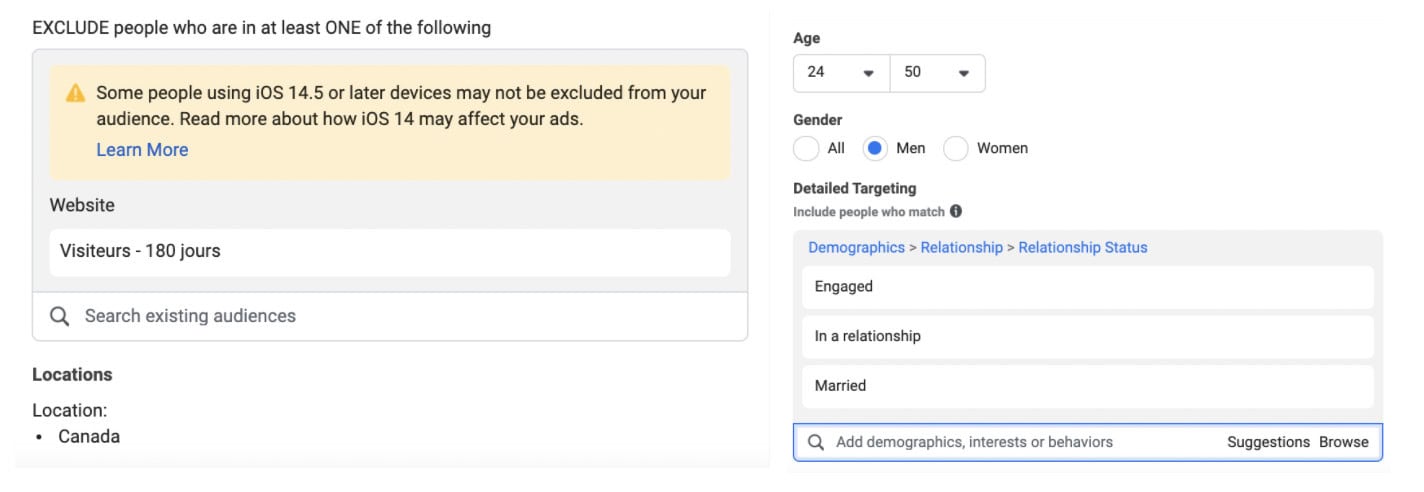This screenshot has height=492, width=1424.
Task: Select the Men gender option
Action: coord(875,149)
